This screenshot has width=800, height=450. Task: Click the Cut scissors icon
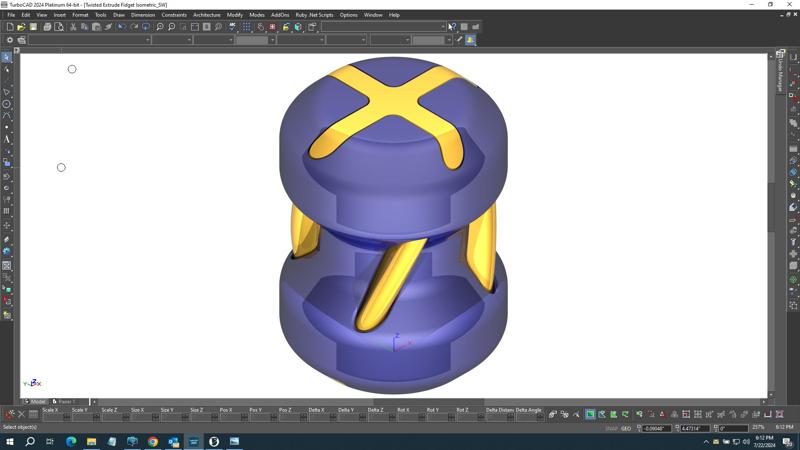click(x=73, y=27)
